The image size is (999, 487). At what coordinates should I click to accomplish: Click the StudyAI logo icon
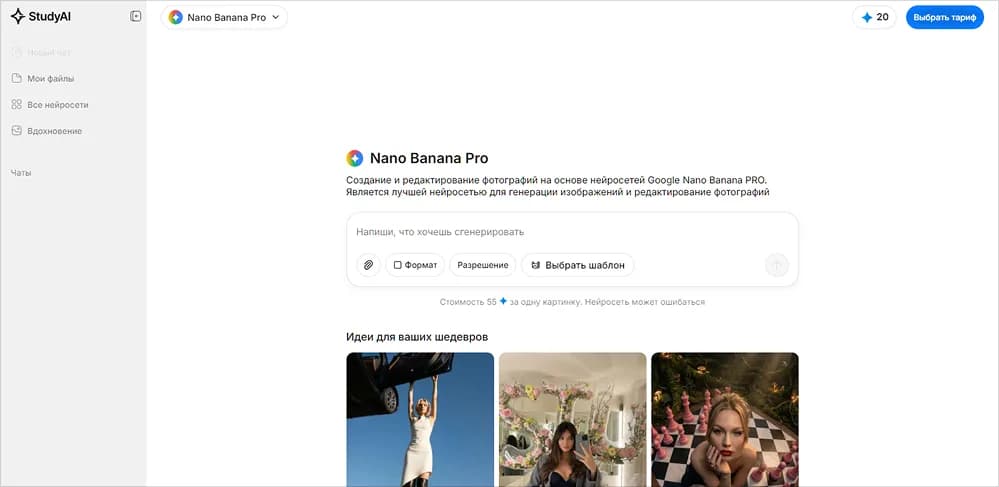click(17, 17)
